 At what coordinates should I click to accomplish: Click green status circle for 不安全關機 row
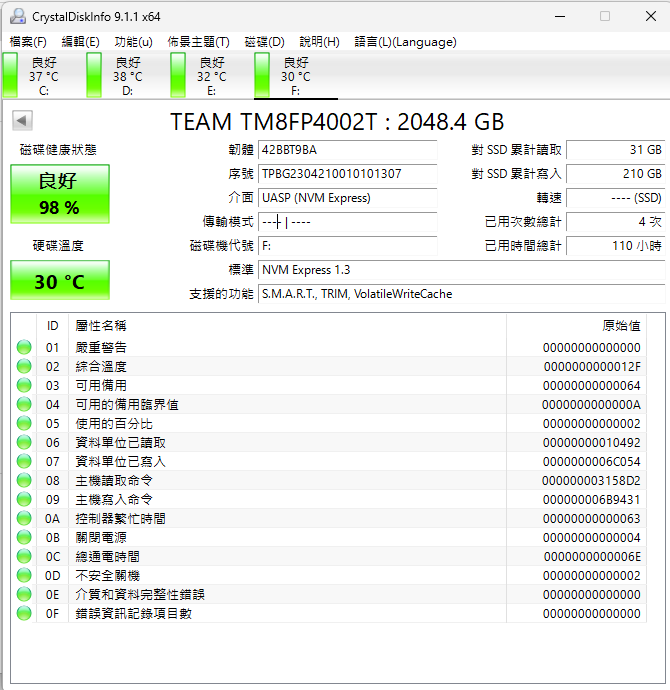point(24,576)
